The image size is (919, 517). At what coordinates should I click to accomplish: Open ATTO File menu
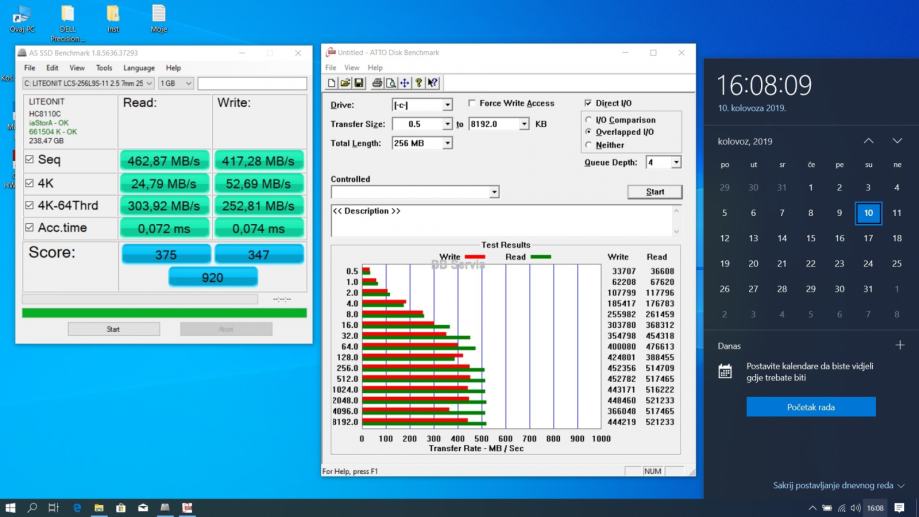pyautogui.click(x=331, y=68)
